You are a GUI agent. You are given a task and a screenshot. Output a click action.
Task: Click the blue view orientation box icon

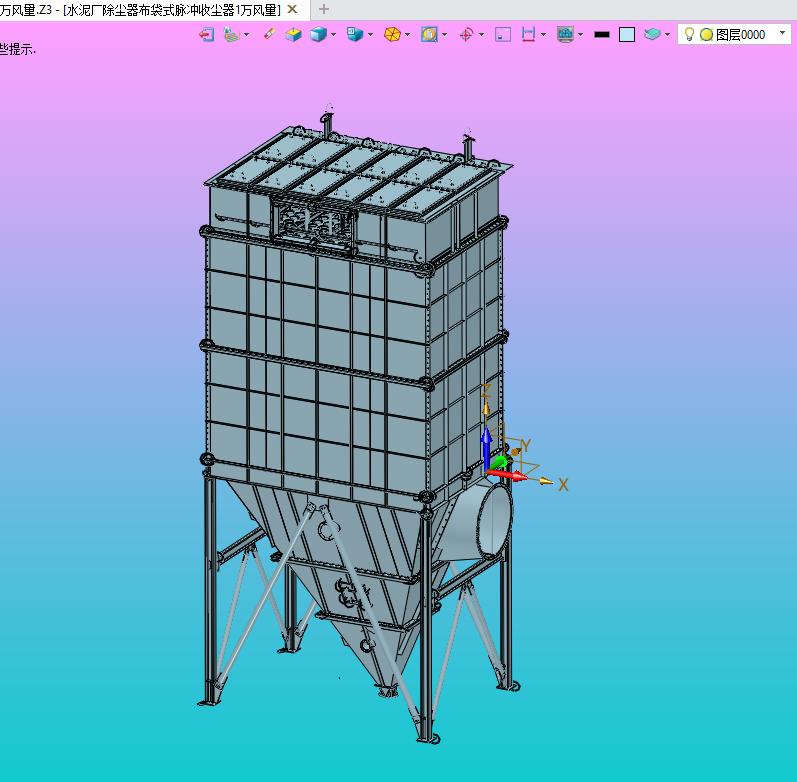[355, 34]
